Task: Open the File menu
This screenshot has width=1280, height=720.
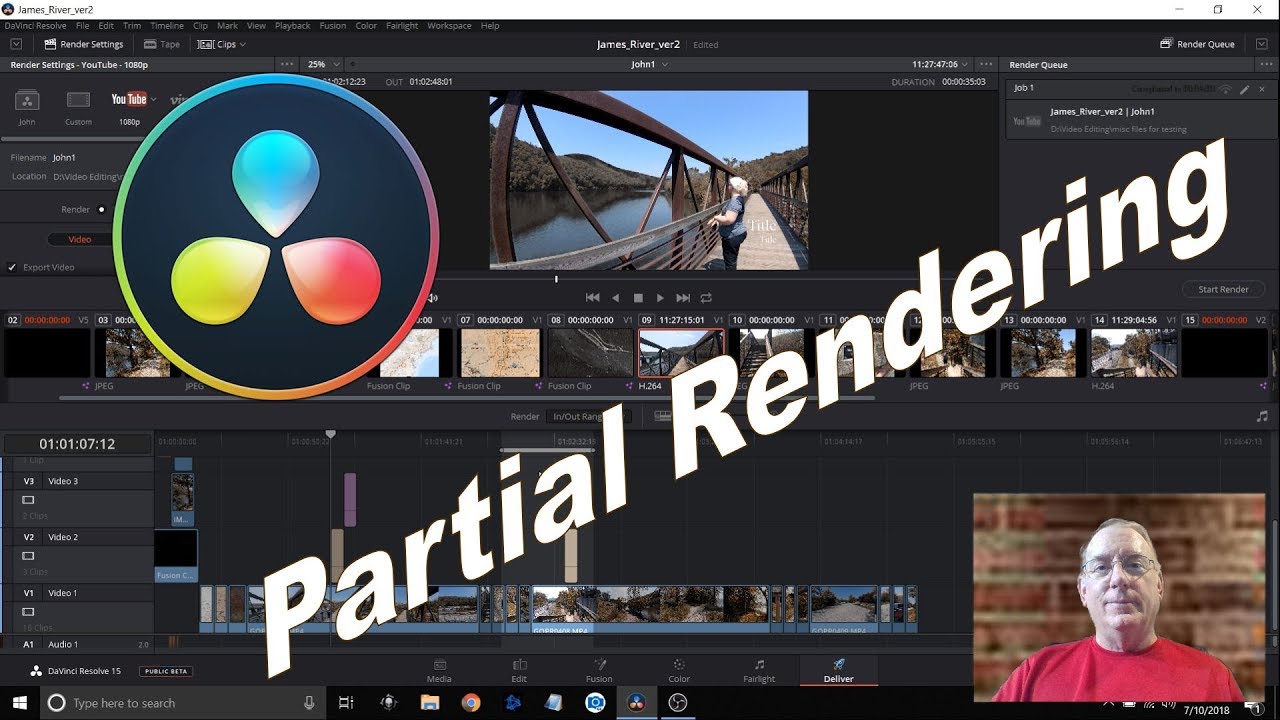Action: pos(82,26)
